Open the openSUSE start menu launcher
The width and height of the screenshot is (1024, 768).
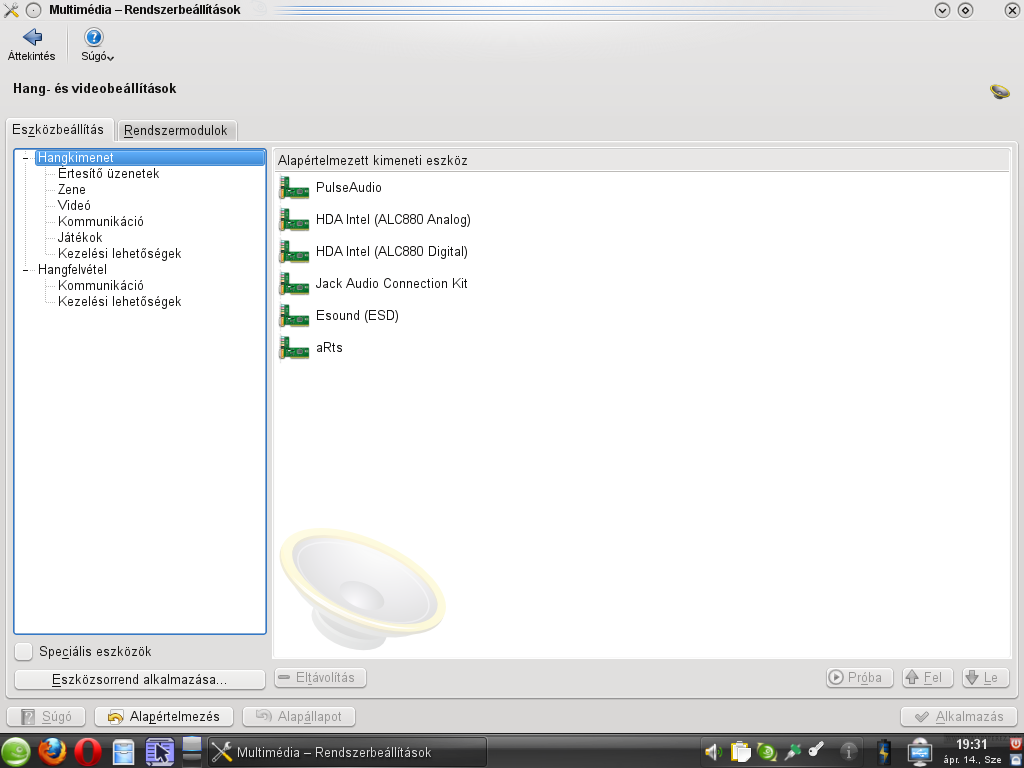coord(16,752)
